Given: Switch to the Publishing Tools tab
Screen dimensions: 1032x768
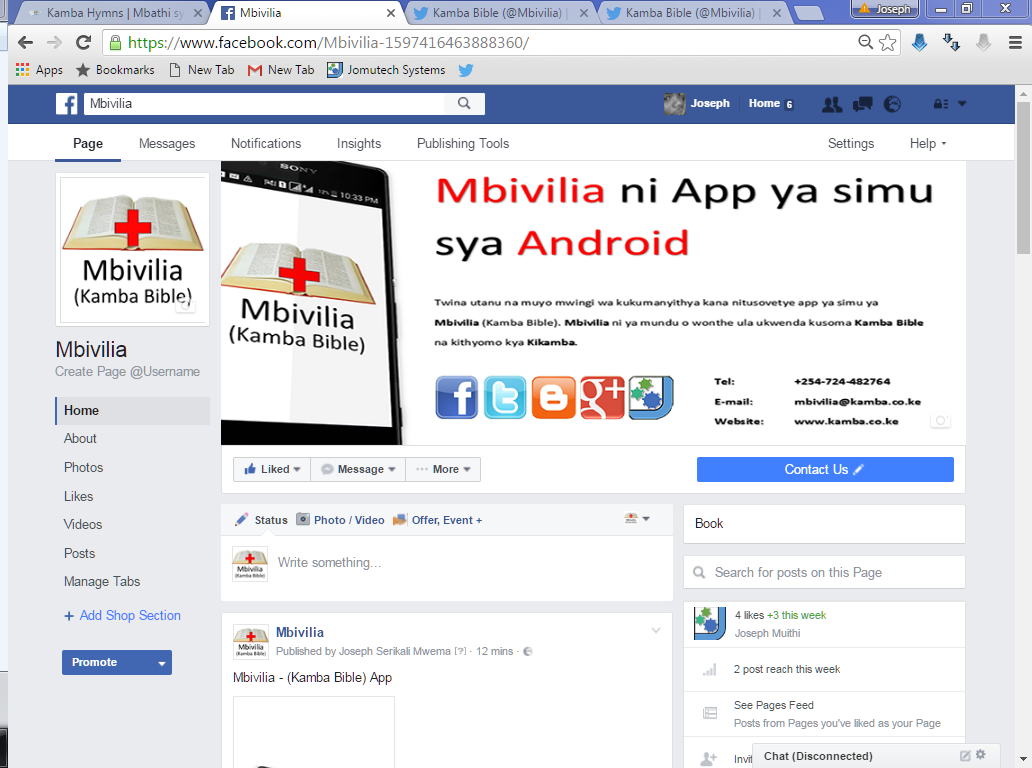Looking at the screenshot, I should coord(462,143).
